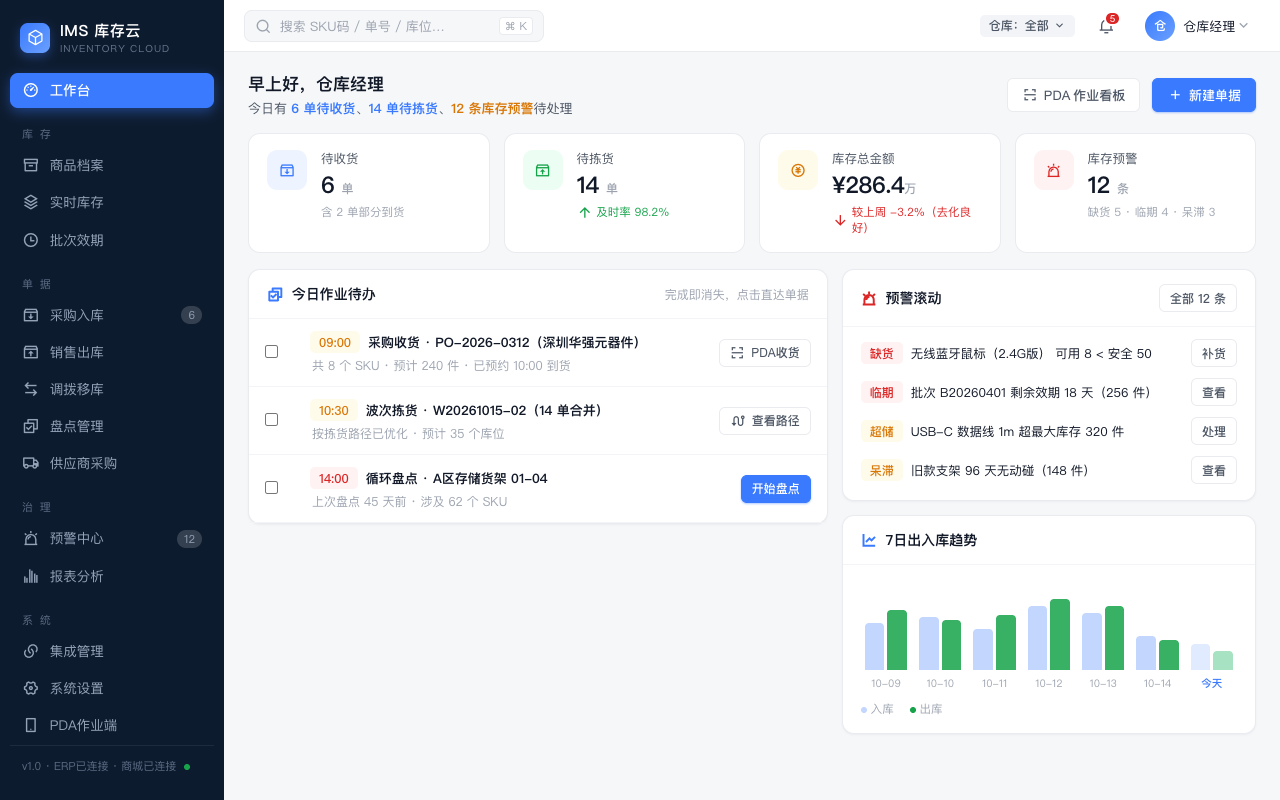
Task: Click 处理 for USB-C 数据线 alert
Action: tap(1214, 431)
